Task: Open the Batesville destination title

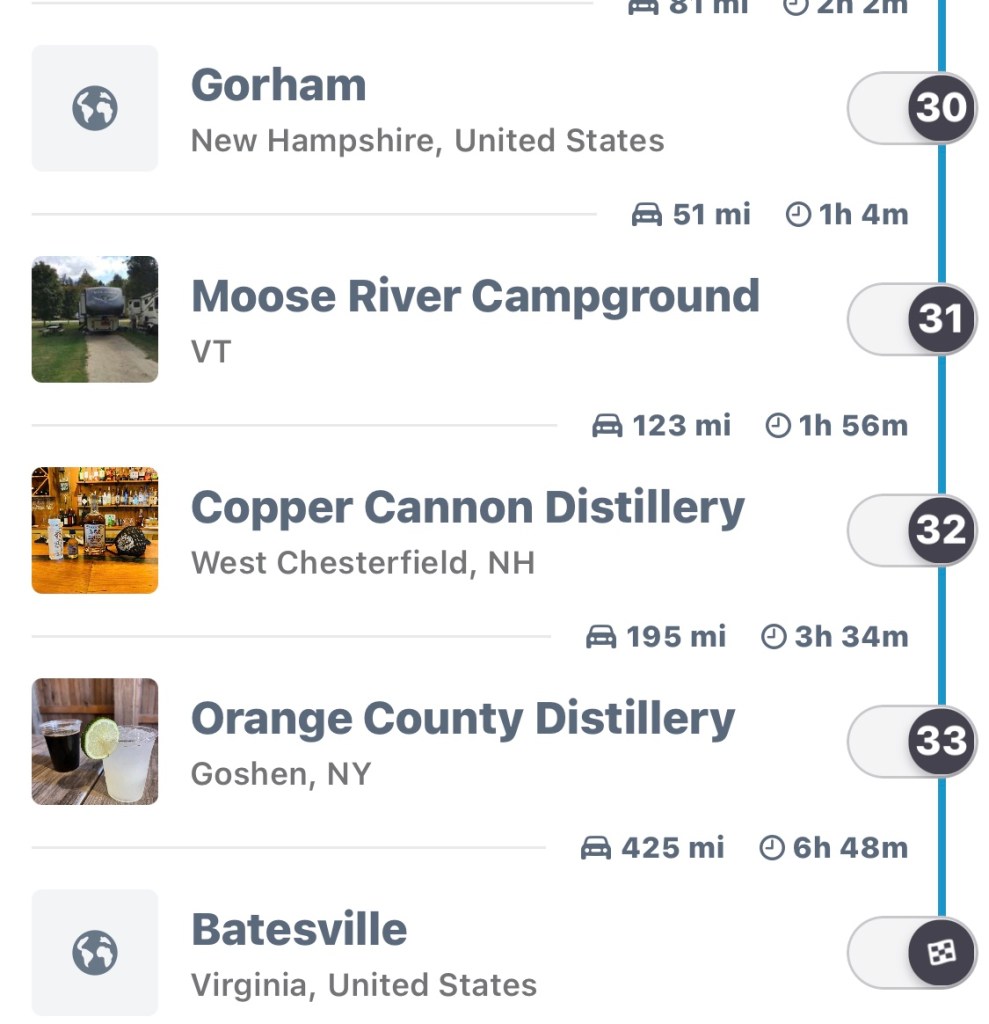Action: [299, 930]
